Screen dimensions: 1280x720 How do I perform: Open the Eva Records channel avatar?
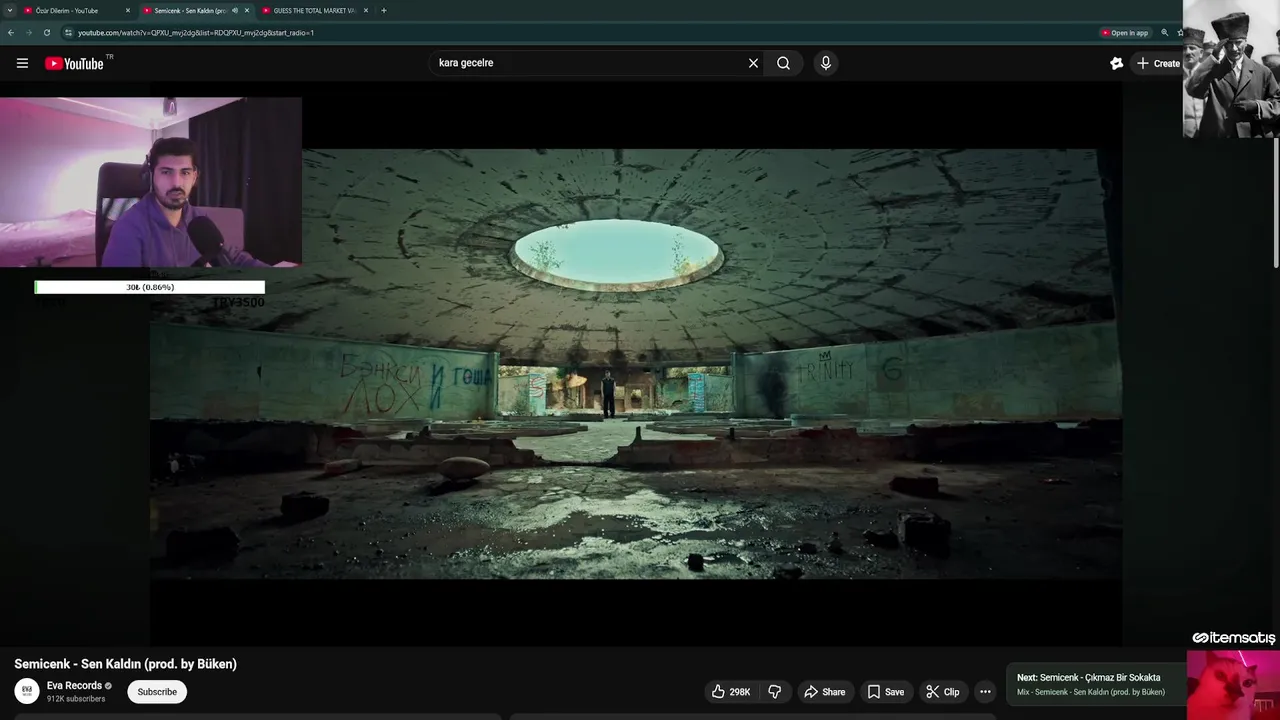pyautogui.click(x=27, y=691)
